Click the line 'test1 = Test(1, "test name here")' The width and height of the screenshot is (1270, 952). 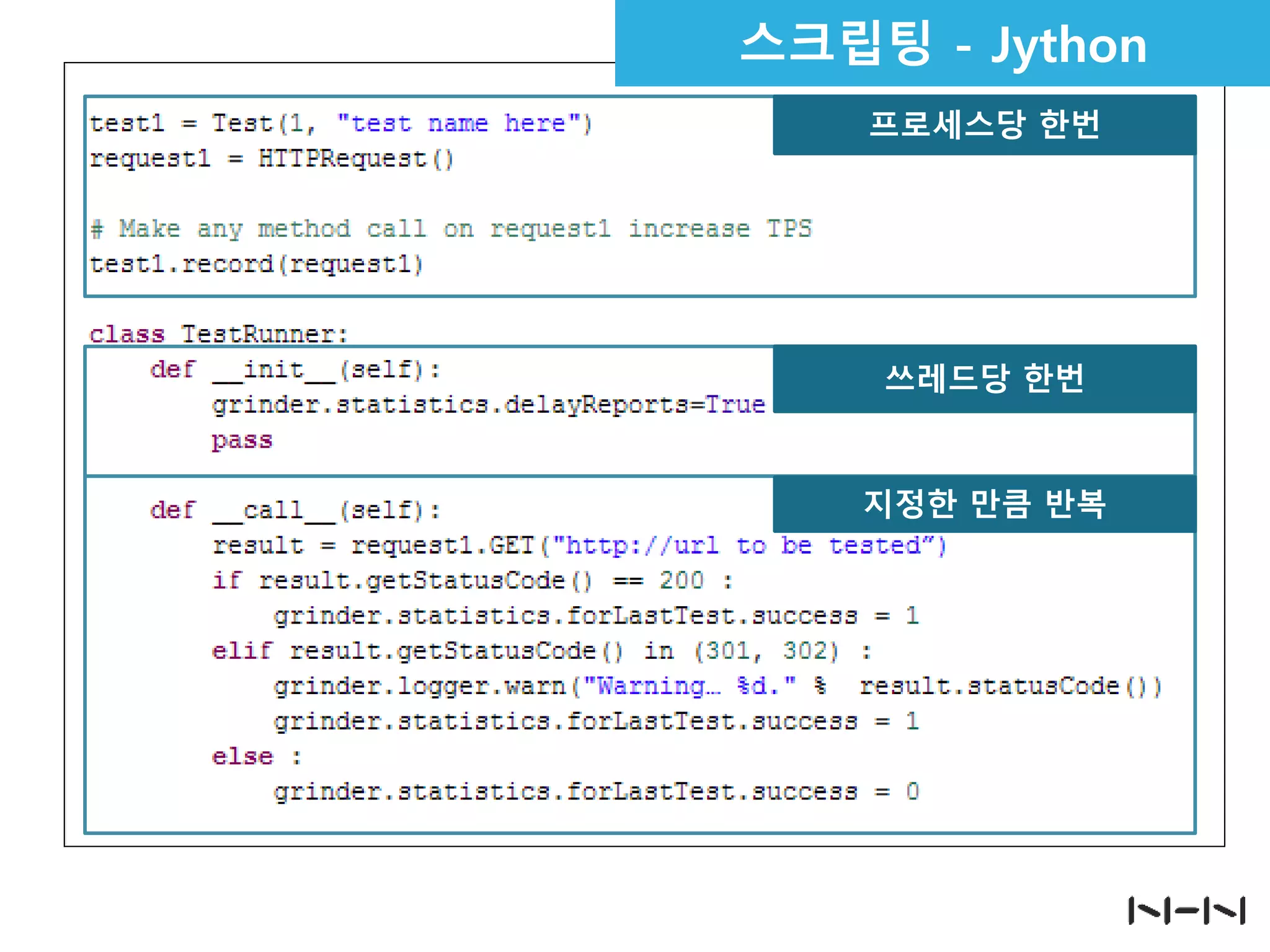point(341,123)
